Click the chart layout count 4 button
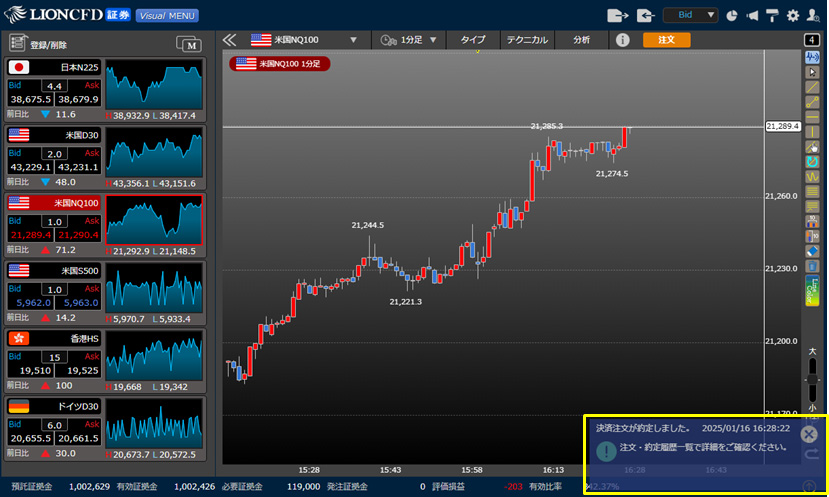 pyautogui.click(x=812, y=40)
